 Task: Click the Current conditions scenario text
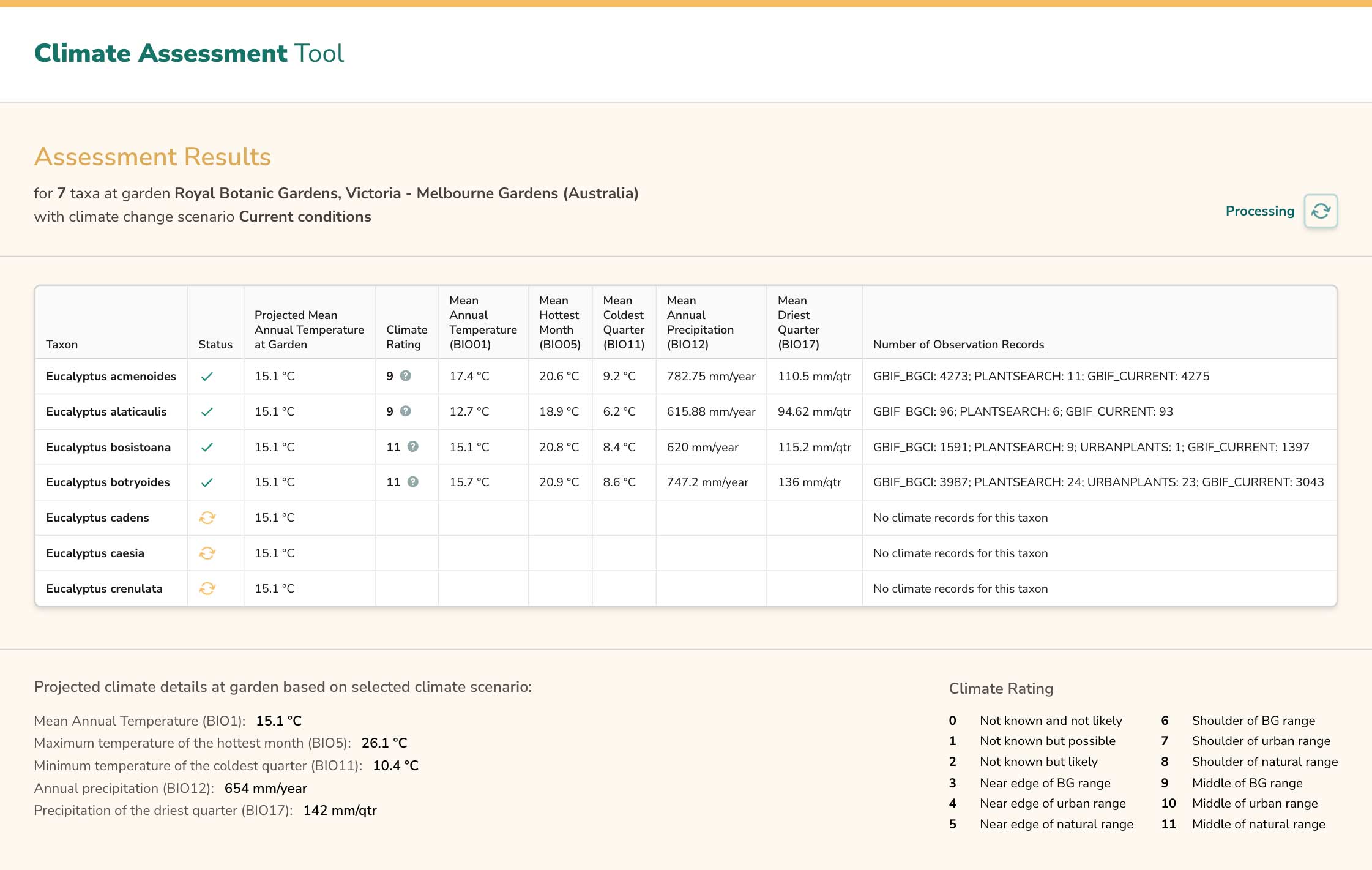coord(305,217)
